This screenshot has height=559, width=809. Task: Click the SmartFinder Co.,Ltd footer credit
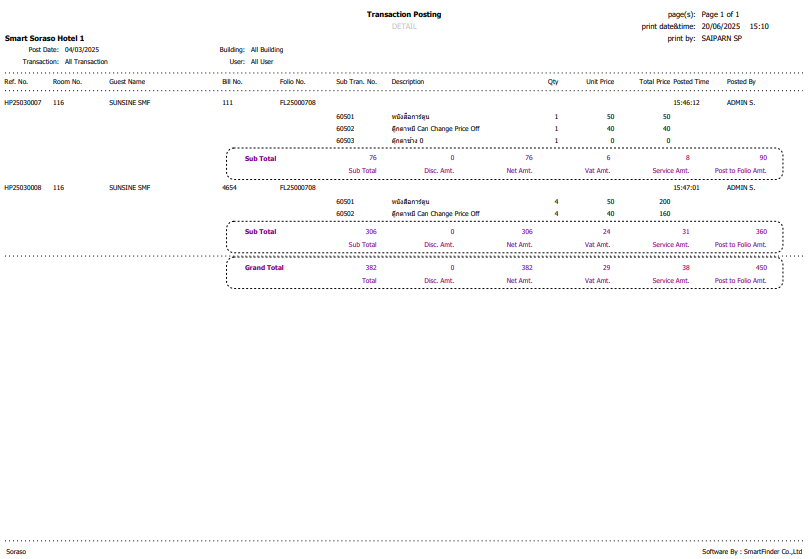753,551
